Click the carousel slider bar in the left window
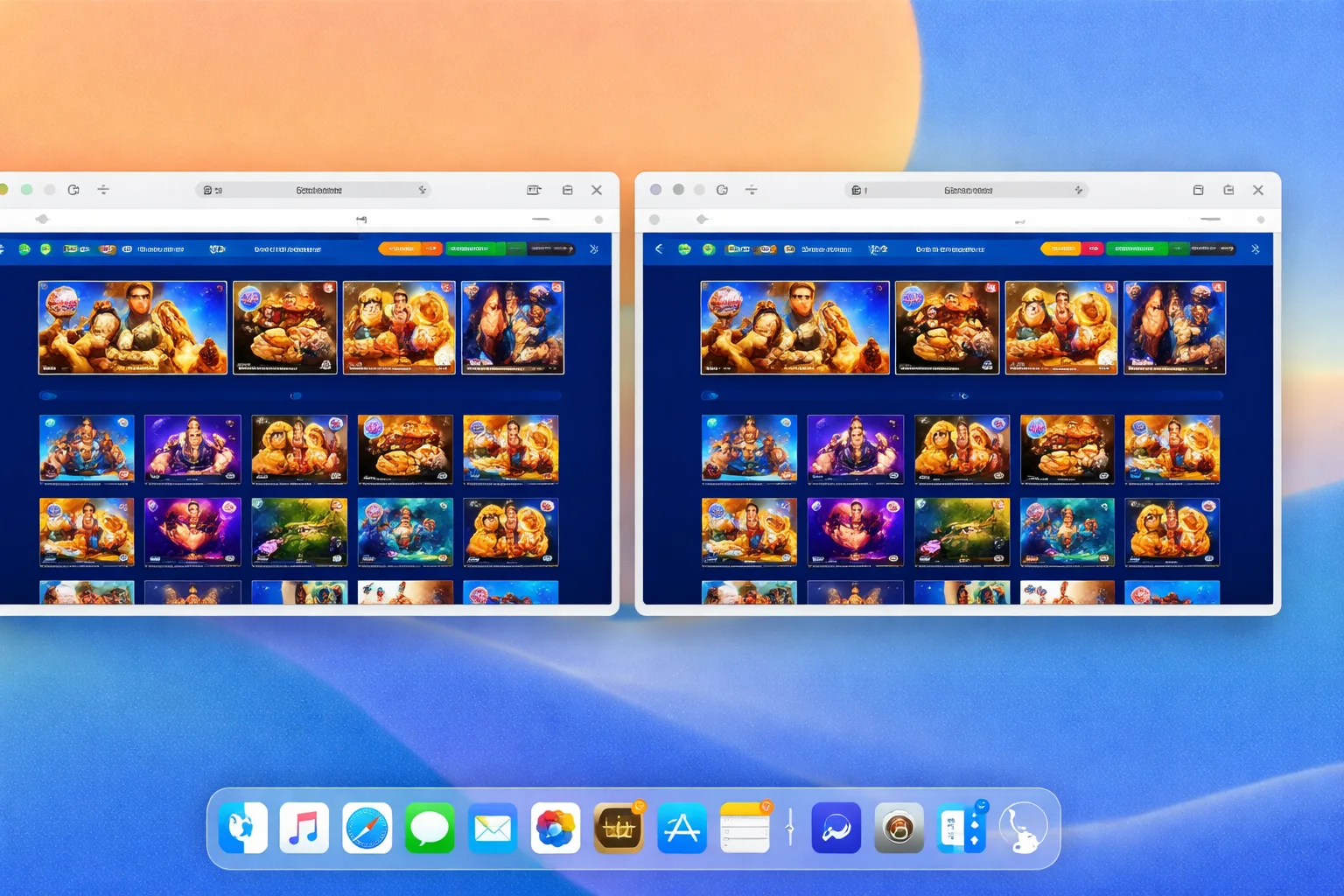This screenshot has width=1344, height=896. 300,395
